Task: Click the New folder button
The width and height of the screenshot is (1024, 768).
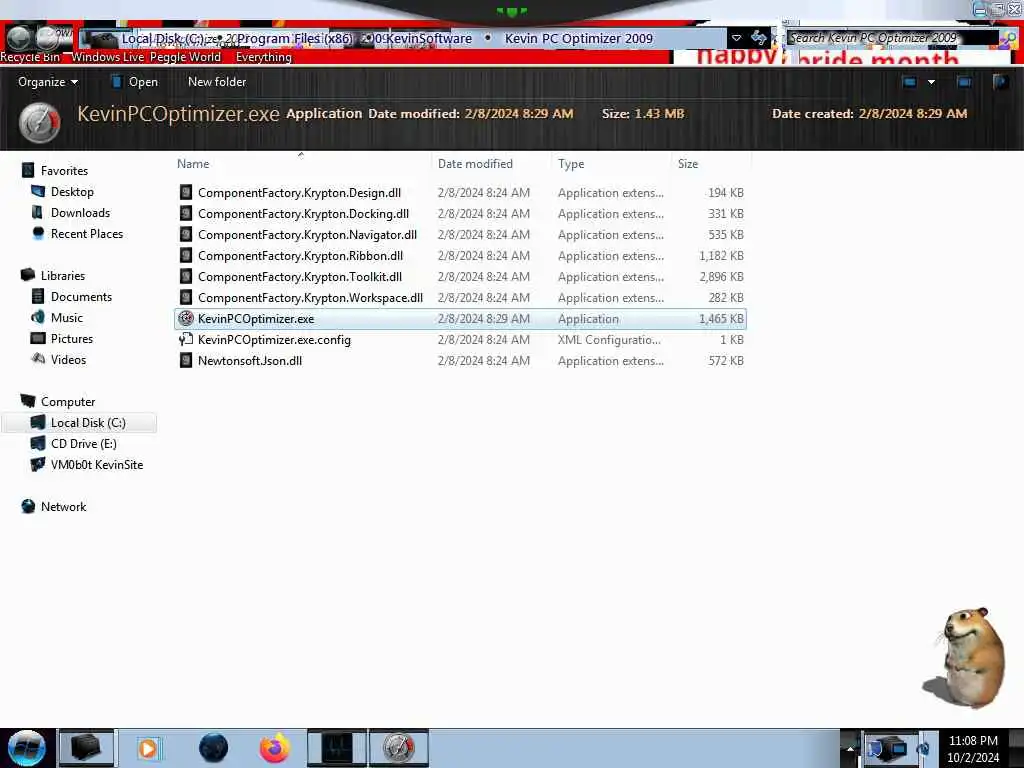Action: tap(217, 82)
